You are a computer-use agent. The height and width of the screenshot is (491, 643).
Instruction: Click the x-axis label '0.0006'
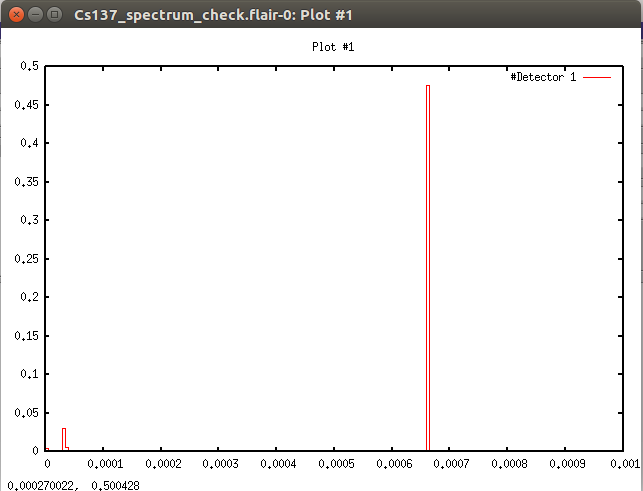pos(394,464)
